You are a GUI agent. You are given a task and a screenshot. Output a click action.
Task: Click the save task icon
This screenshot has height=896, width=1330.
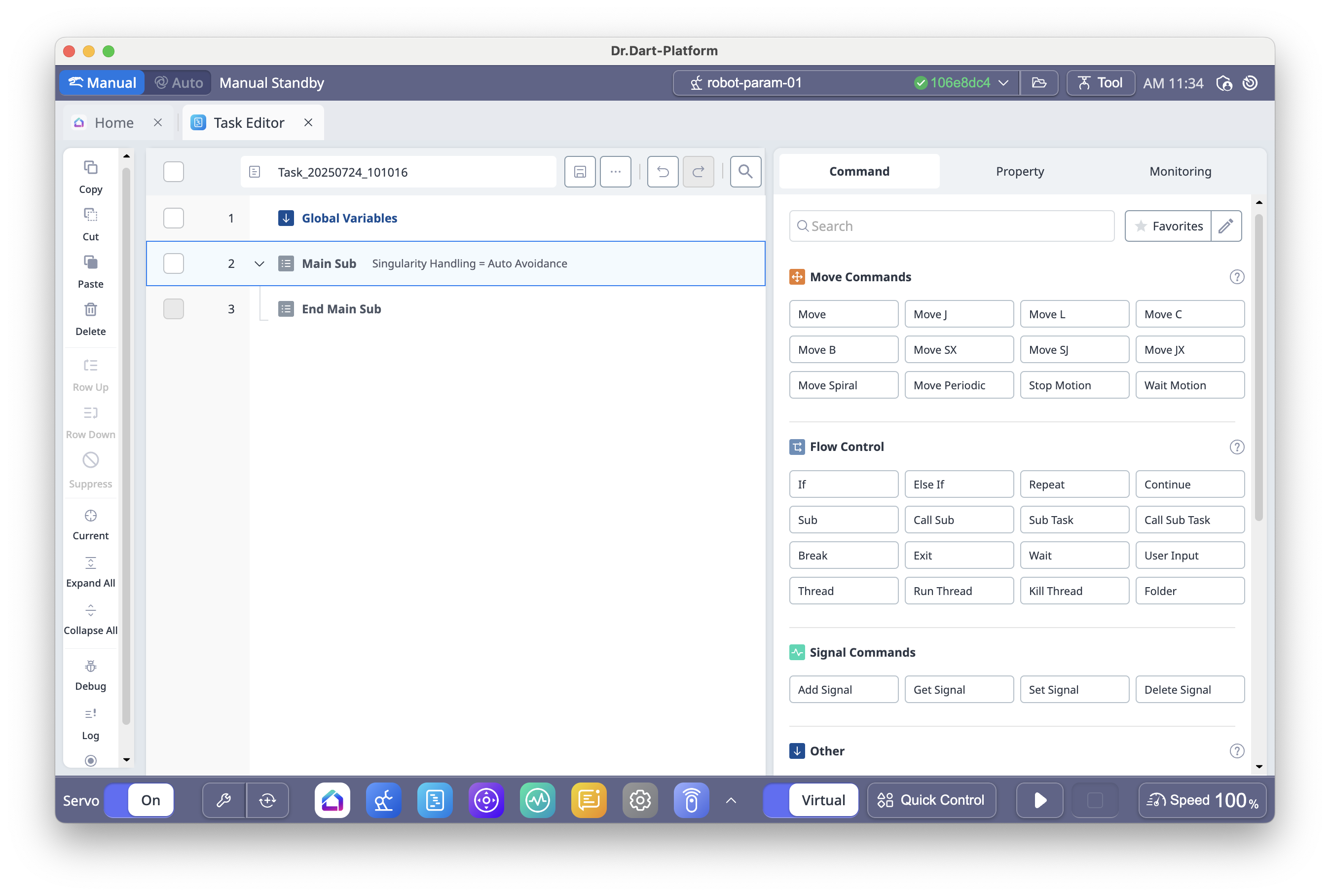580,171
